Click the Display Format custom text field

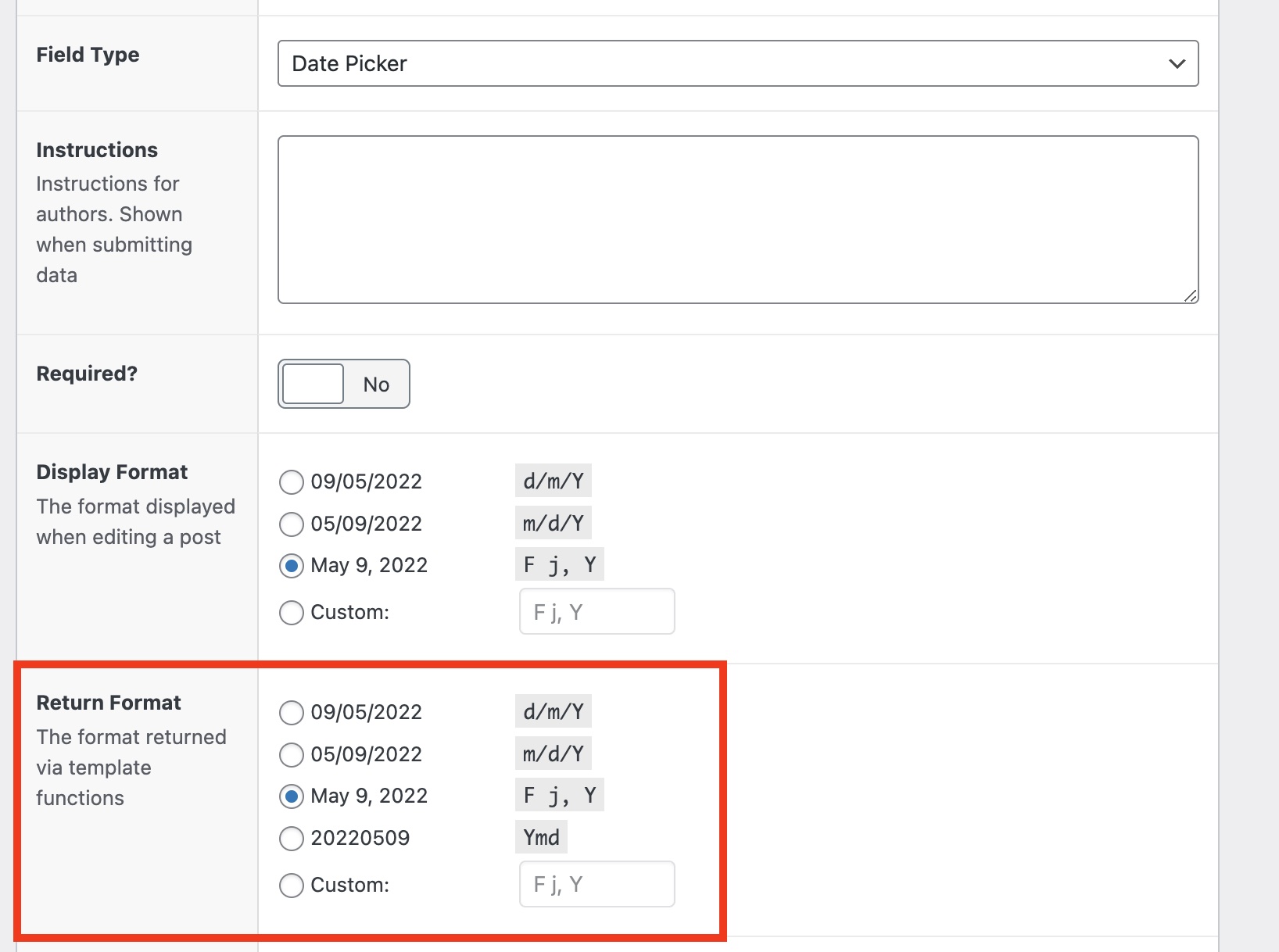click(x=597, y=611)
